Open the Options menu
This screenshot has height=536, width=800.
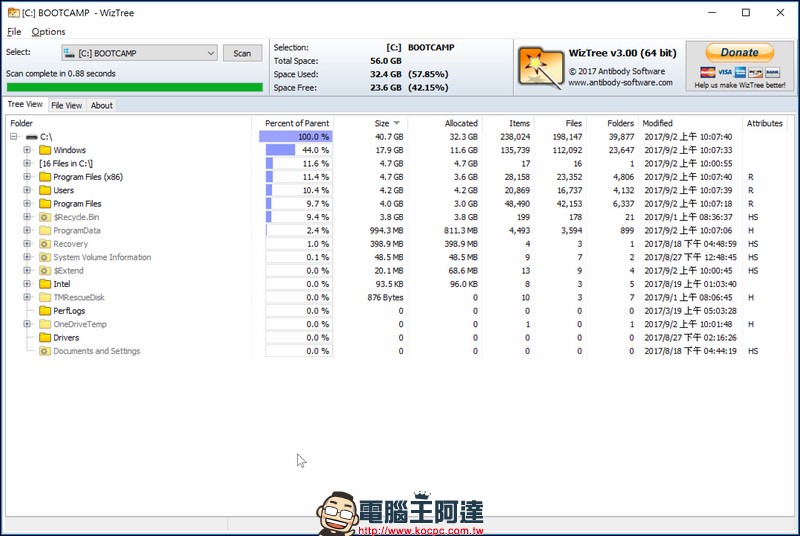pyautogui.click(x=48, y=32)
